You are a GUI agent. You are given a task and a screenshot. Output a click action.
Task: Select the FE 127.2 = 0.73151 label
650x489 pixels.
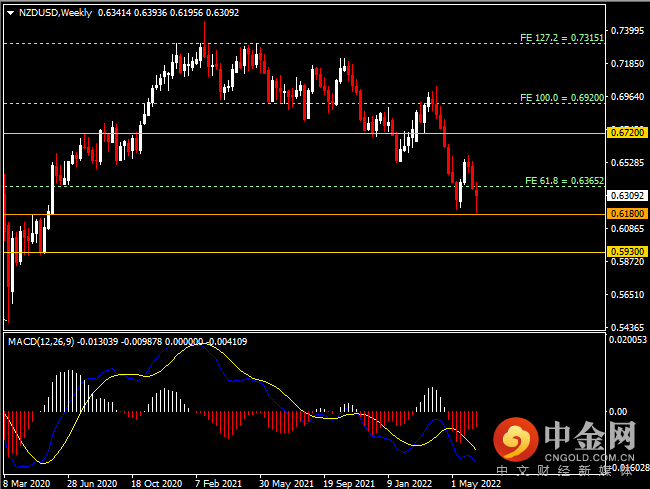[560, 38]
